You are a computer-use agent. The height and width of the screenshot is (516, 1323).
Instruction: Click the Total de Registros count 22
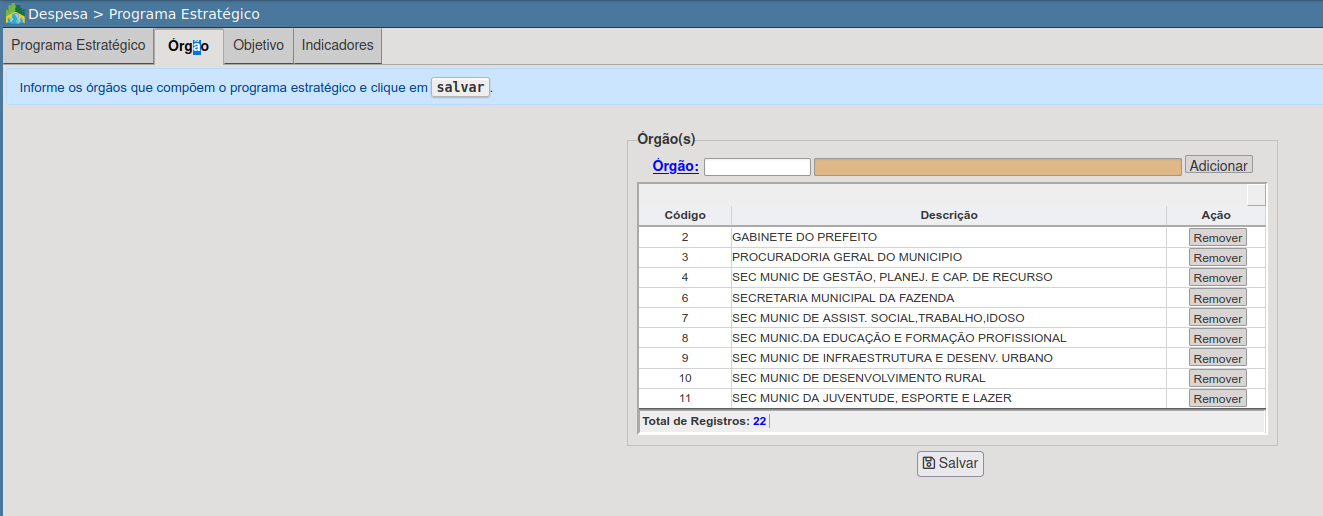759,421
